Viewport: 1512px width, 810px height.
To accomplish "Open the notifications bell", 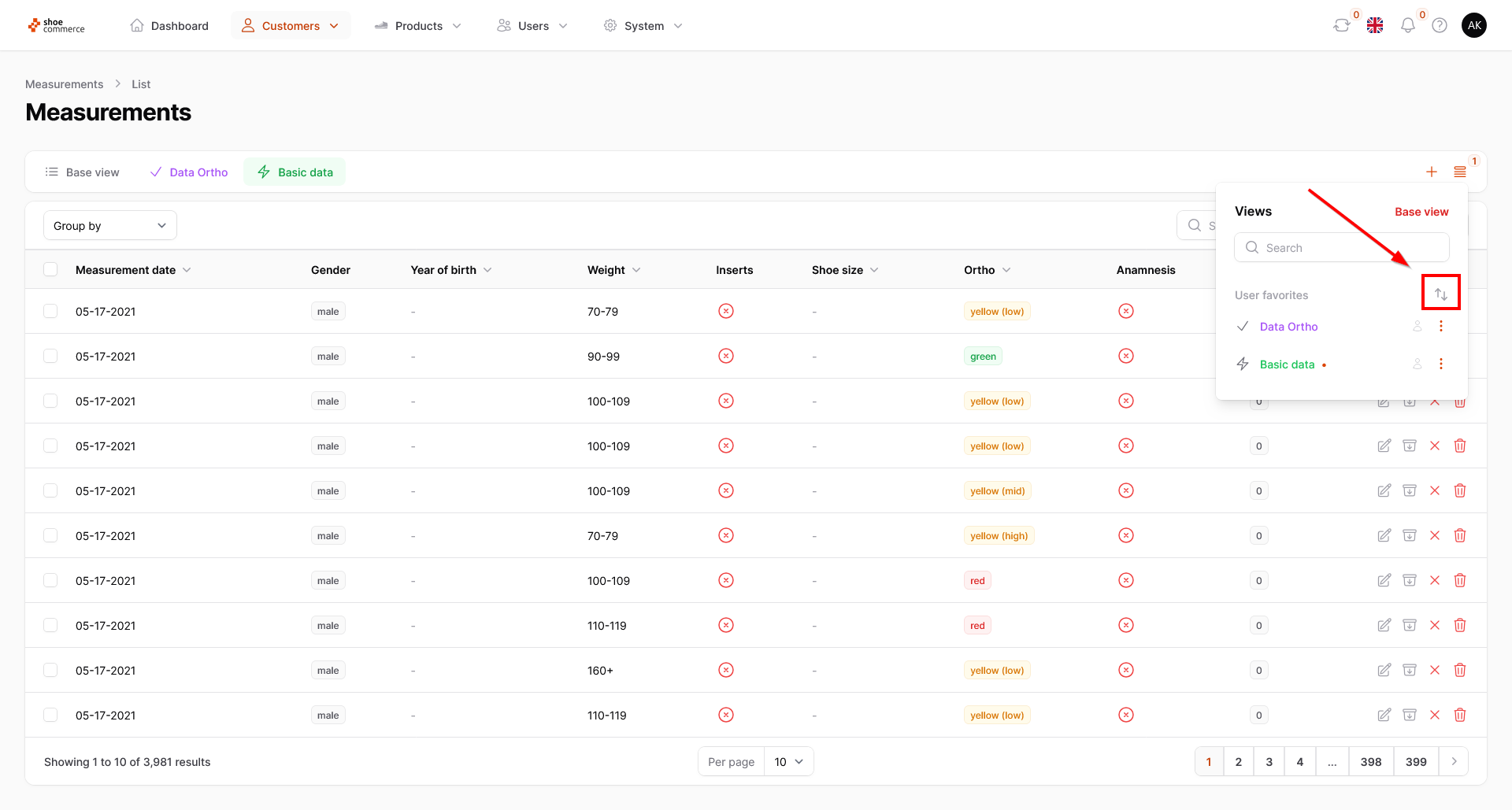I will [1407, 25].
